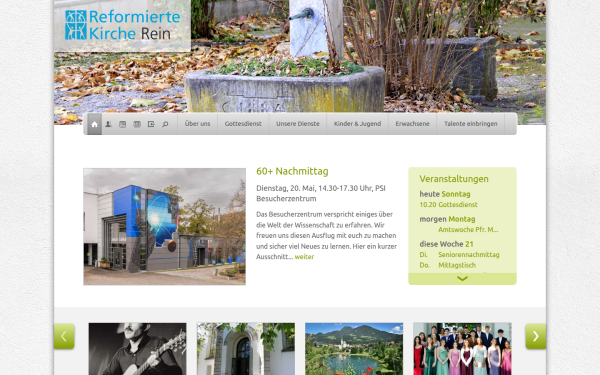
Task: Open the 60+ Nachmittag headline
Action: coord(292,171)
